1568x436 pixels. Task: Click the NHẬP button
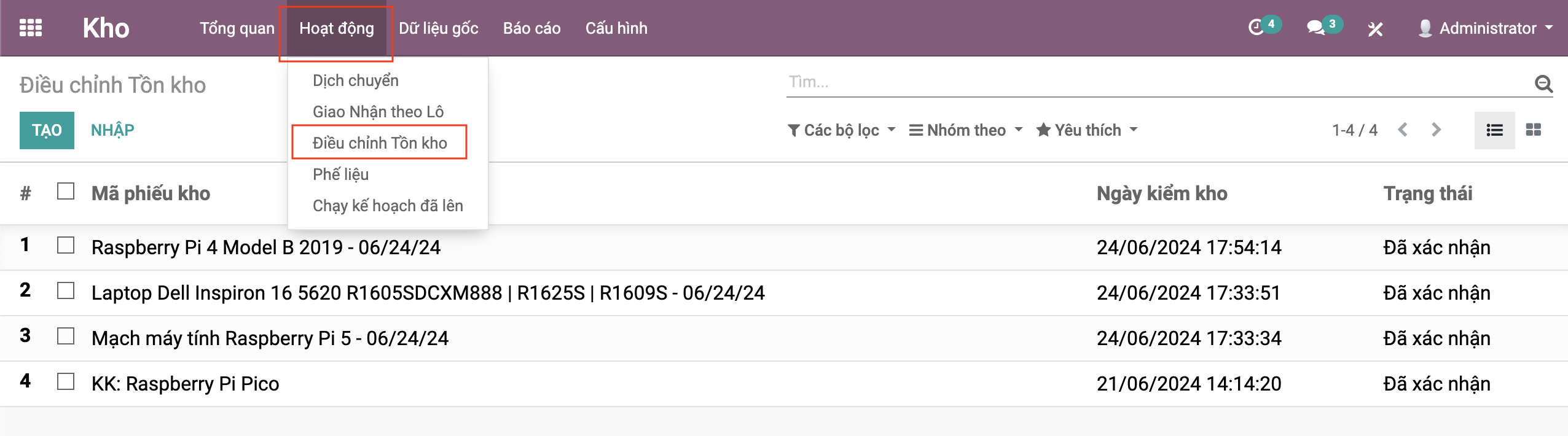click(112, 130)
